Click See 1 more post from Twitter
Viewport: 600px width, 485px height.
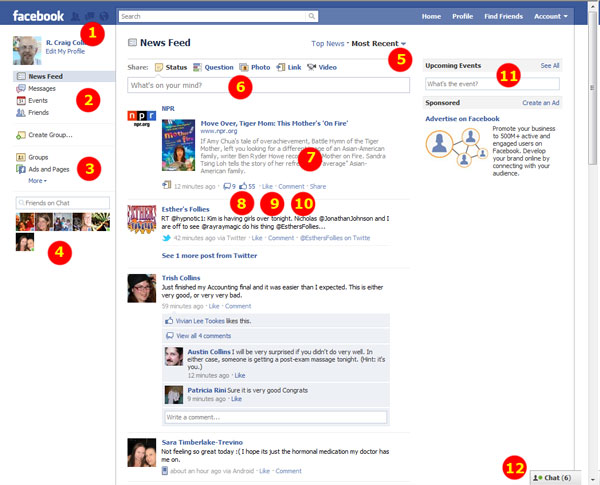(x=209, y=256)
